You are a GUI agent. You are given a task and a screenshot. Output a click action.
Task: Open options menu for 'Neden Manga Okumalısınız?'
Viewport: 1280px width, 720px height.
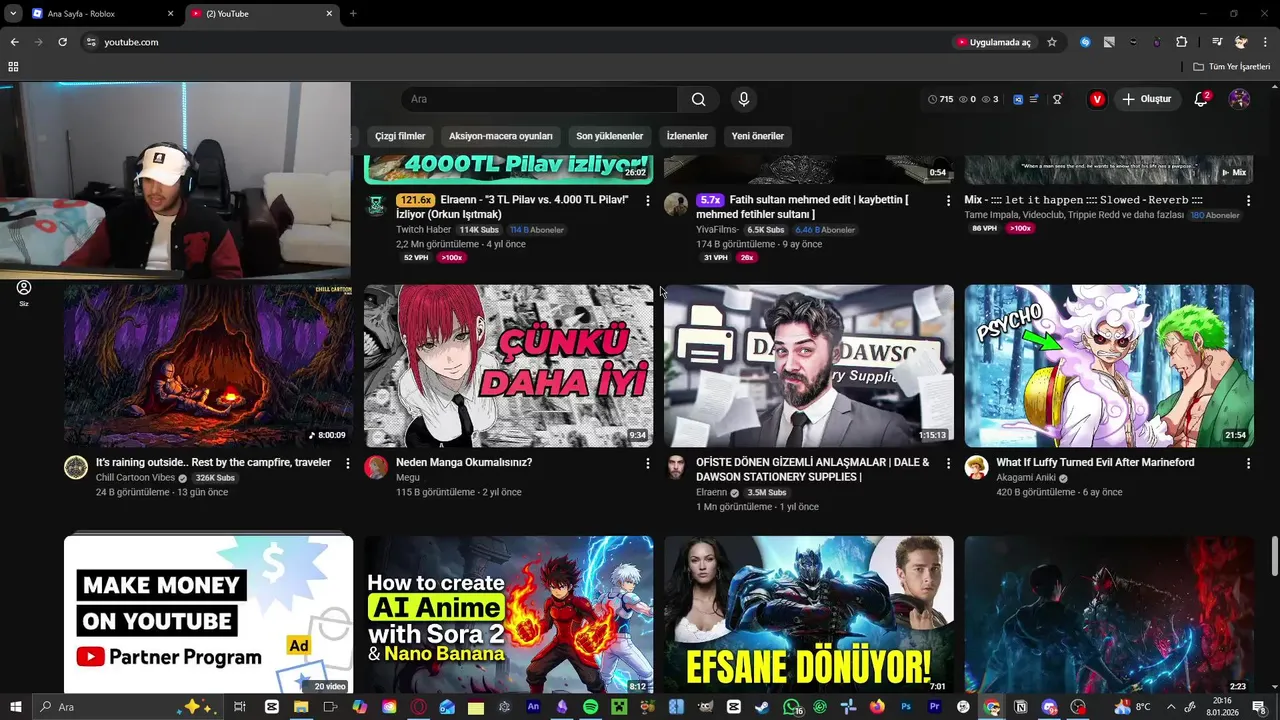(648, 463)
